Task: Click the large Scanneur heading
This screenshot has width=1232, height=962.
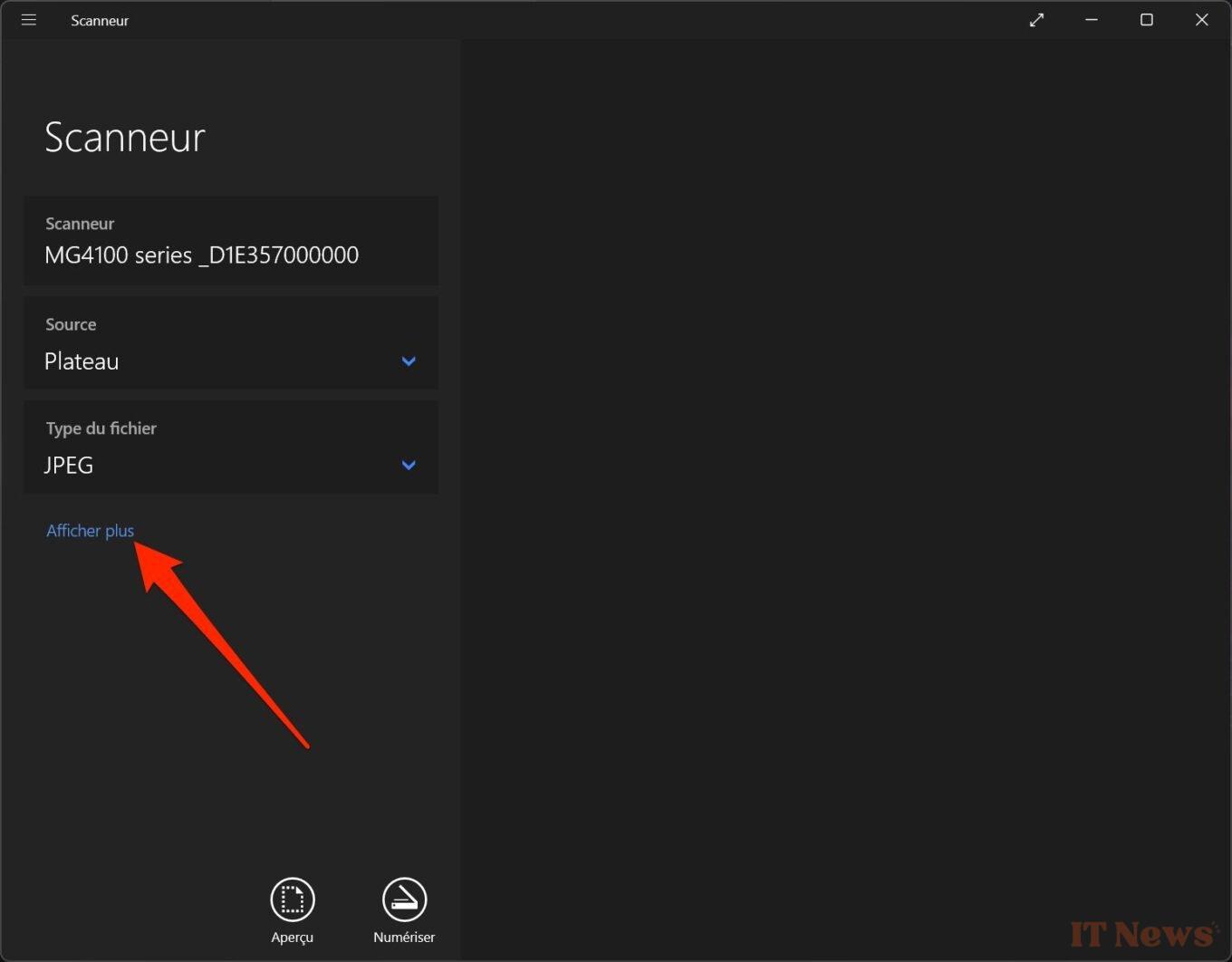Action: (125, 138)
